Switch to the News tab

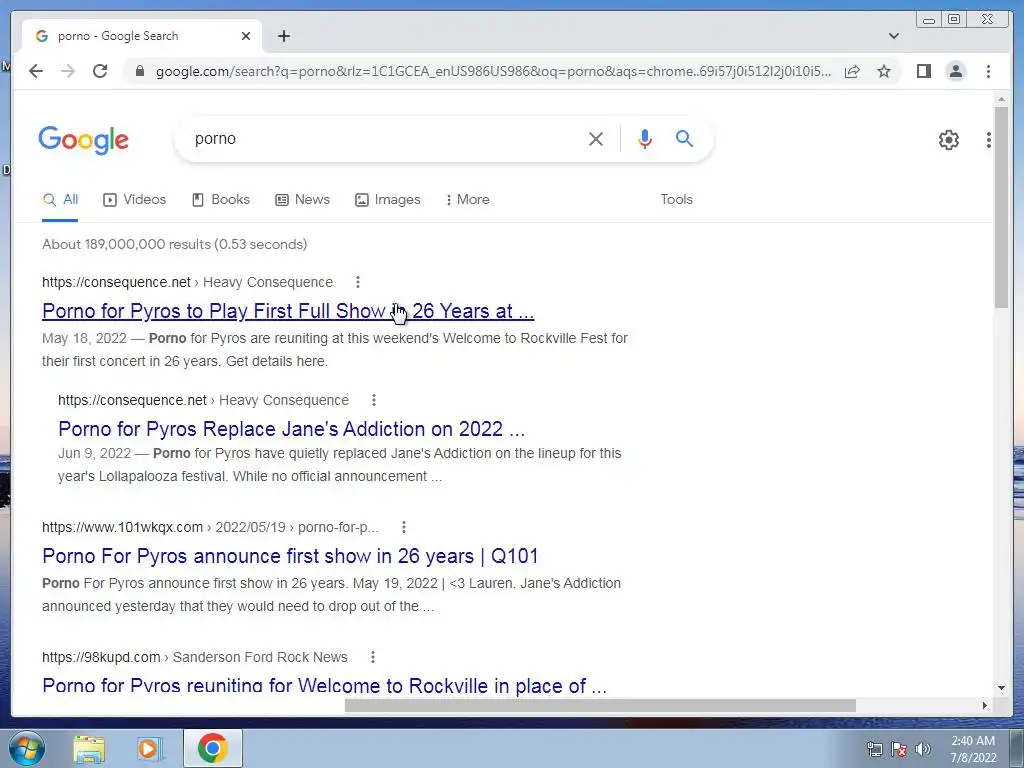(x=302, y=200)
